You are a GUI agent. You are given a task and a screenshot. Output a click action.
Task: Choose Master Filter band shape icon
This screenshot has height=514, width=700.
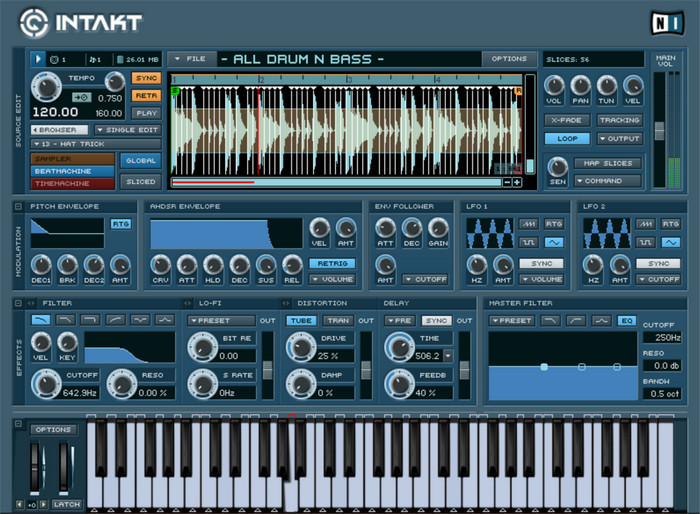[x=601, y=320]
